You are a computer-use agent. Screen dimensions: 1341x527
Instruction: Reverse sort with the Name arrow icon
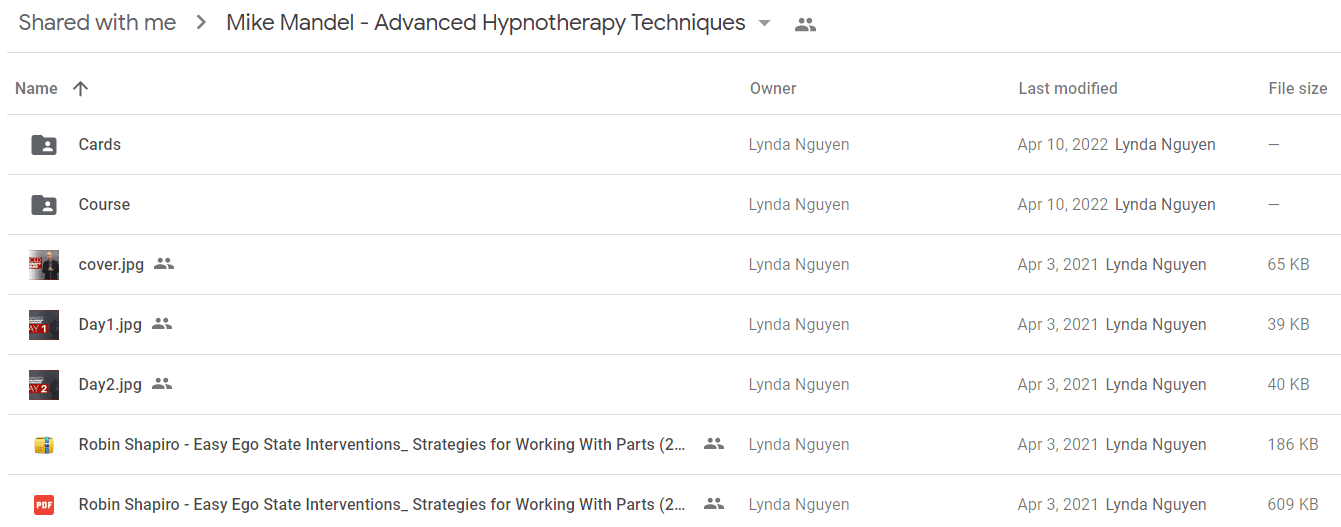(81, 88)
